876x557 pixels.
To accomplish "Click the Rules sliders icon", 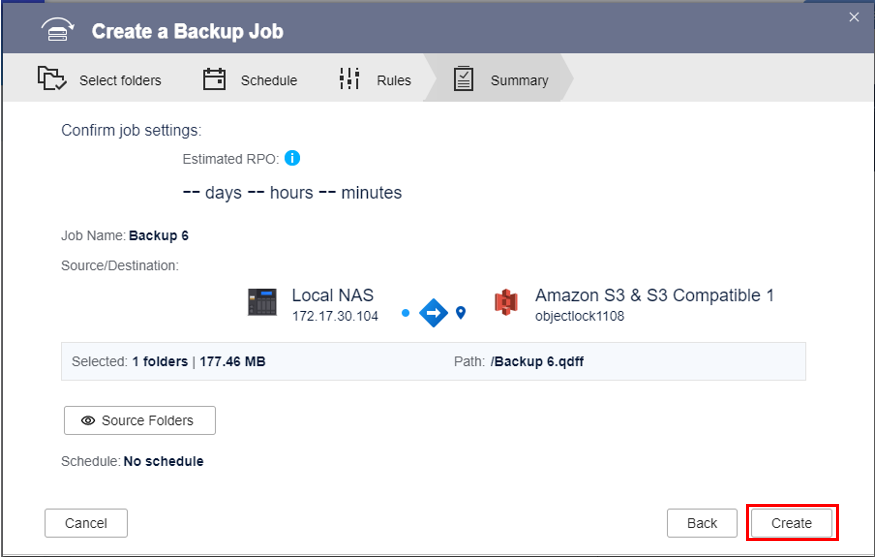I will [349, 79].
